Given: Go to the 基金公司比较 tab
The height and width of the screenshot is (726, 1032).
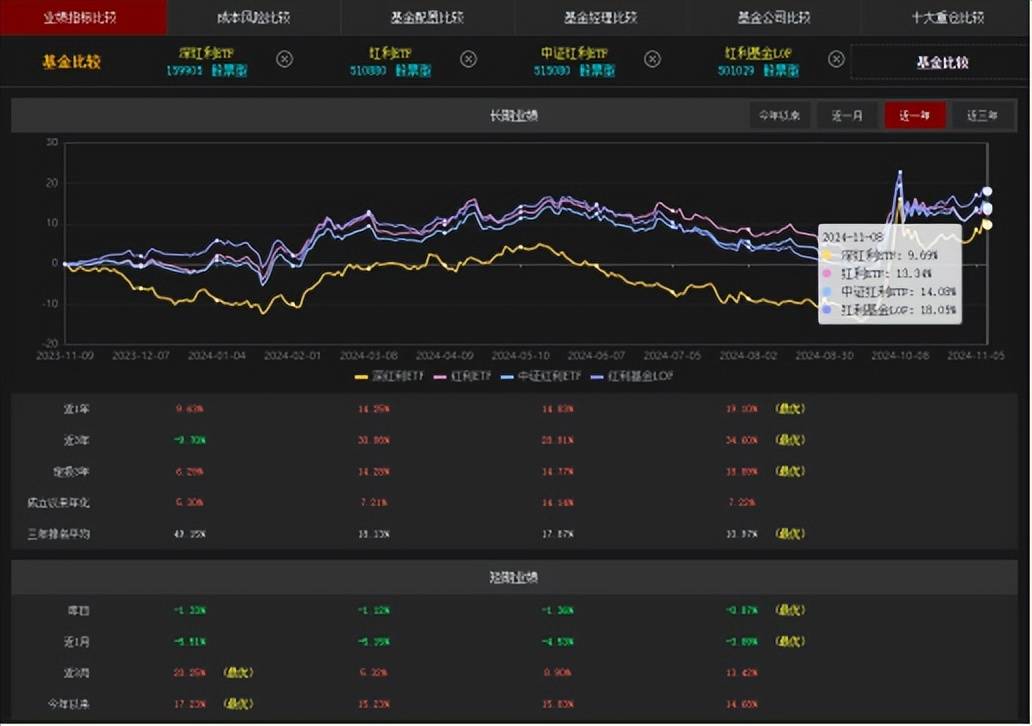Looking at the screenshot, I should click(x=774, y=17).
